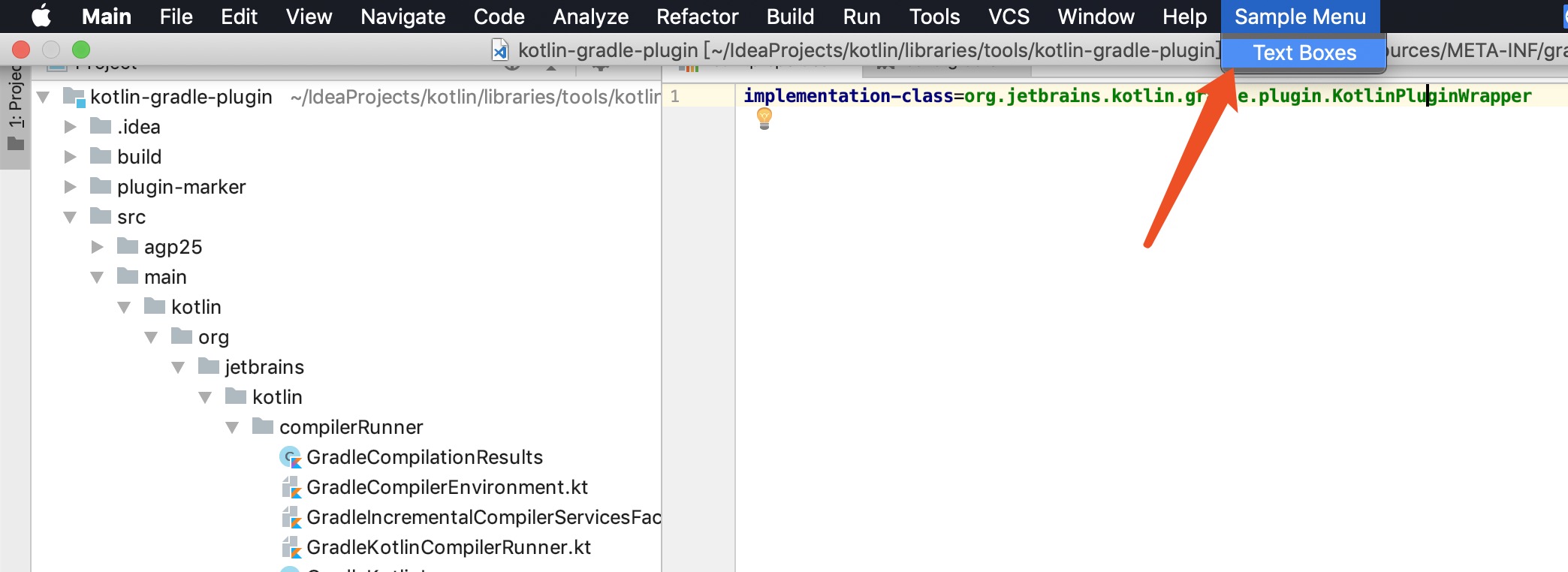The height and width of the screenshot is (572, 1568).
Task: Click the Apple logo in menu bar
Action: [x=41, y=17]
